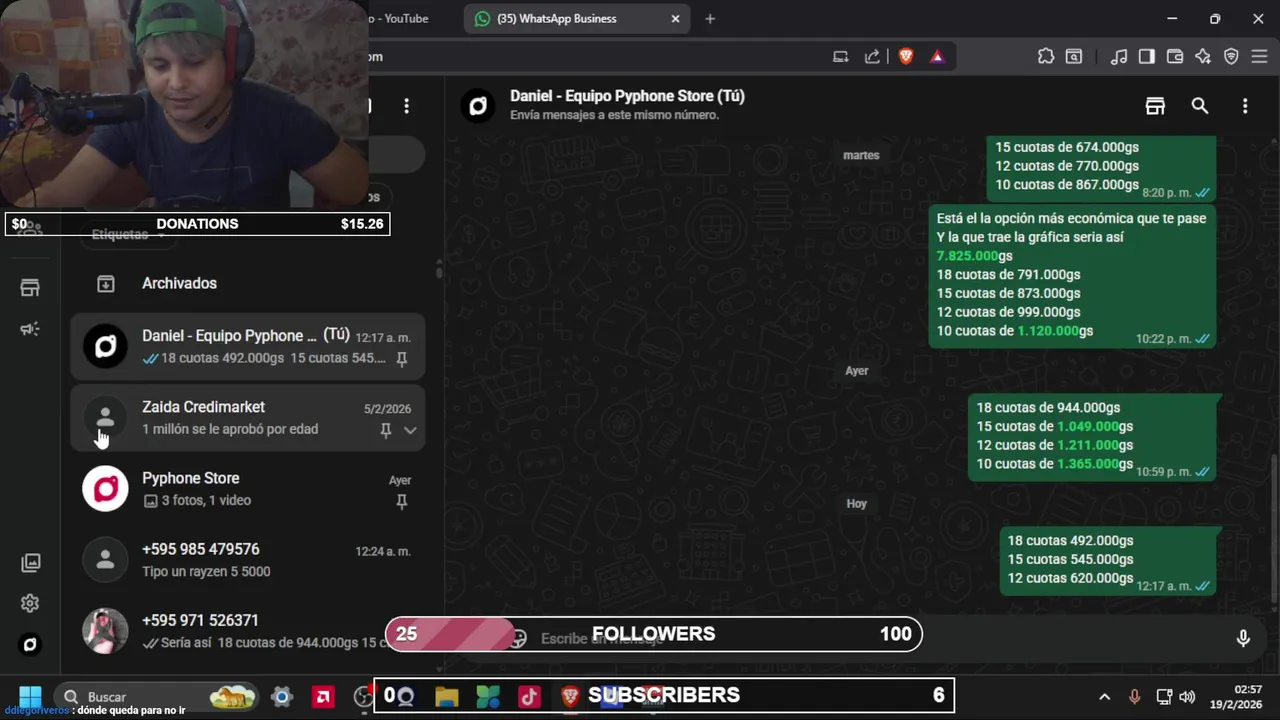The width and height of the screenshot is (1280, 720).
Task: Open the advertise megaphone sidebar icon
Action: (x=30, y=329)
